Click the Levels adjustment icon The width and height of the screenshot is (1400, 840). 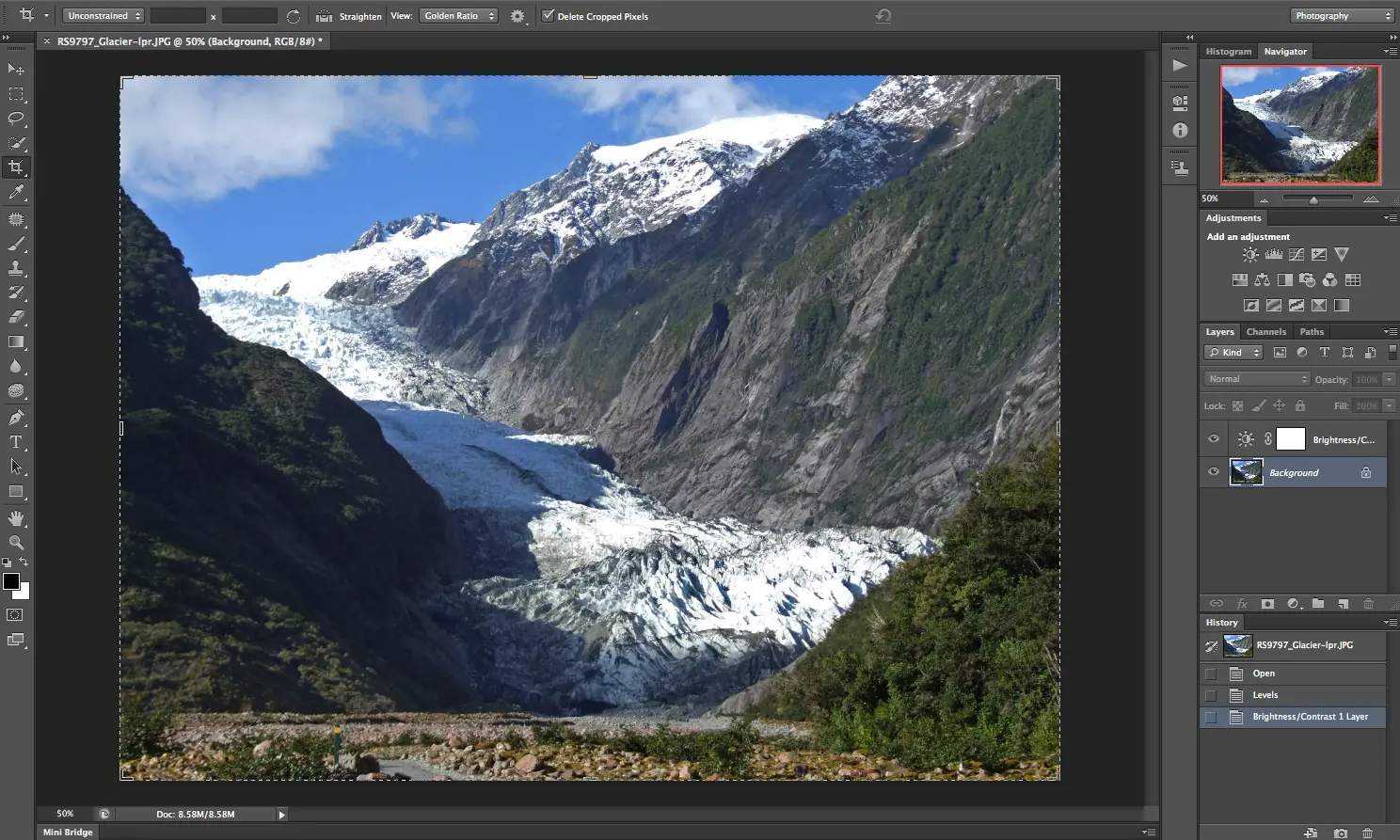click(x=1274, y=255)
